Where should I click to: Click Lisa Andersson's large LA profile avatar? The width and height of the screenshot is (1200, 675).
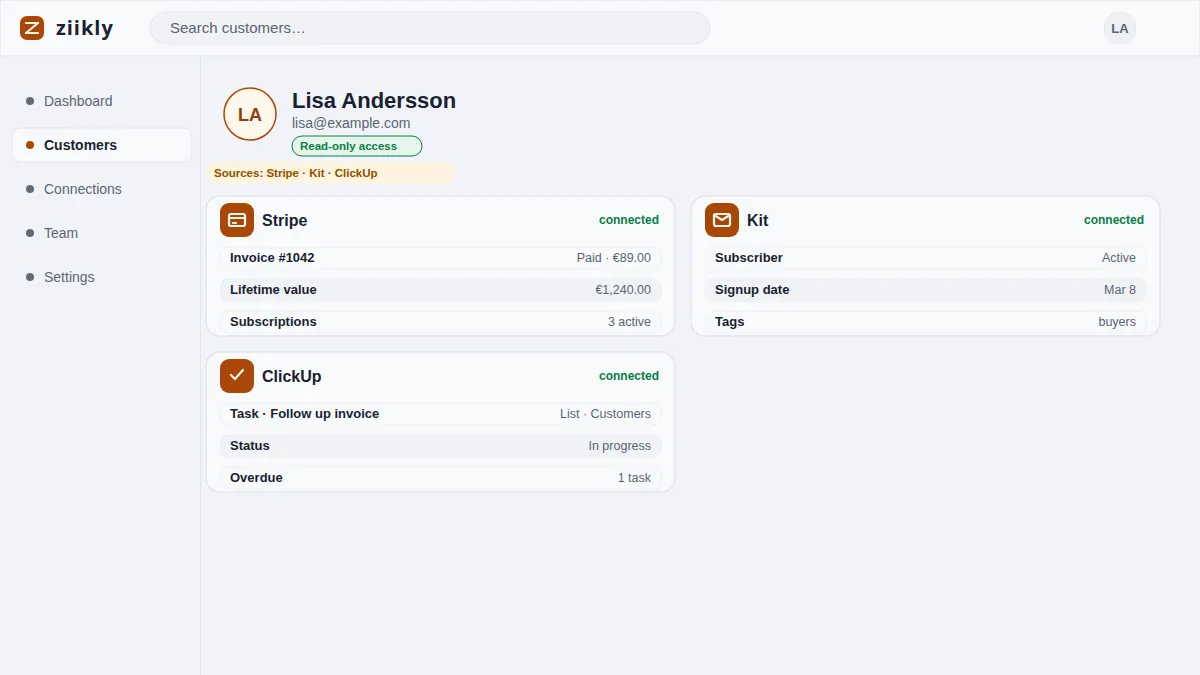tap(250, 114)
